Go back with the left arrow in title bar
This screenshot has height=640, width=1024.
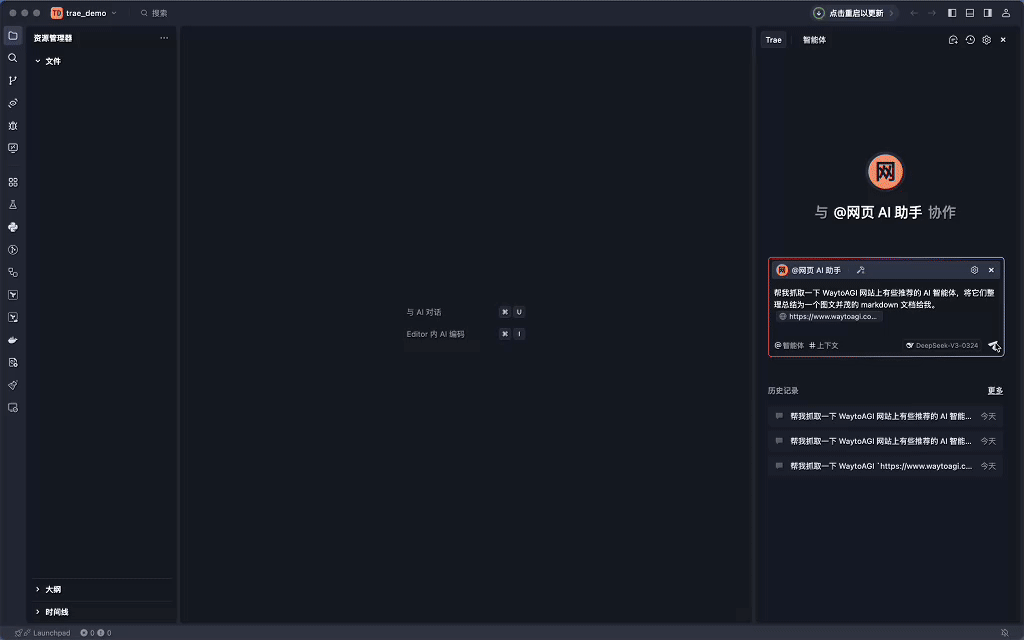[914, 13]
